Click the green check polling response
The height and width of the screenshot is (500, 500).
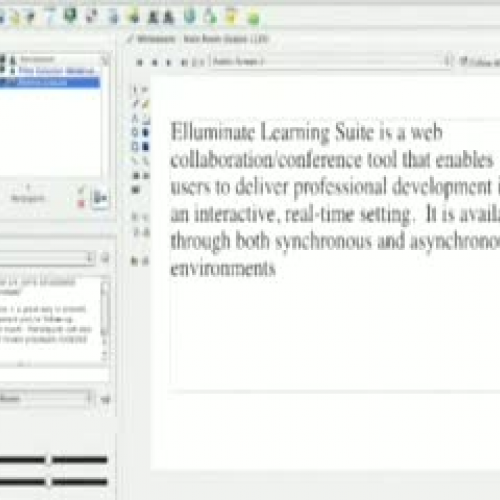81,191
